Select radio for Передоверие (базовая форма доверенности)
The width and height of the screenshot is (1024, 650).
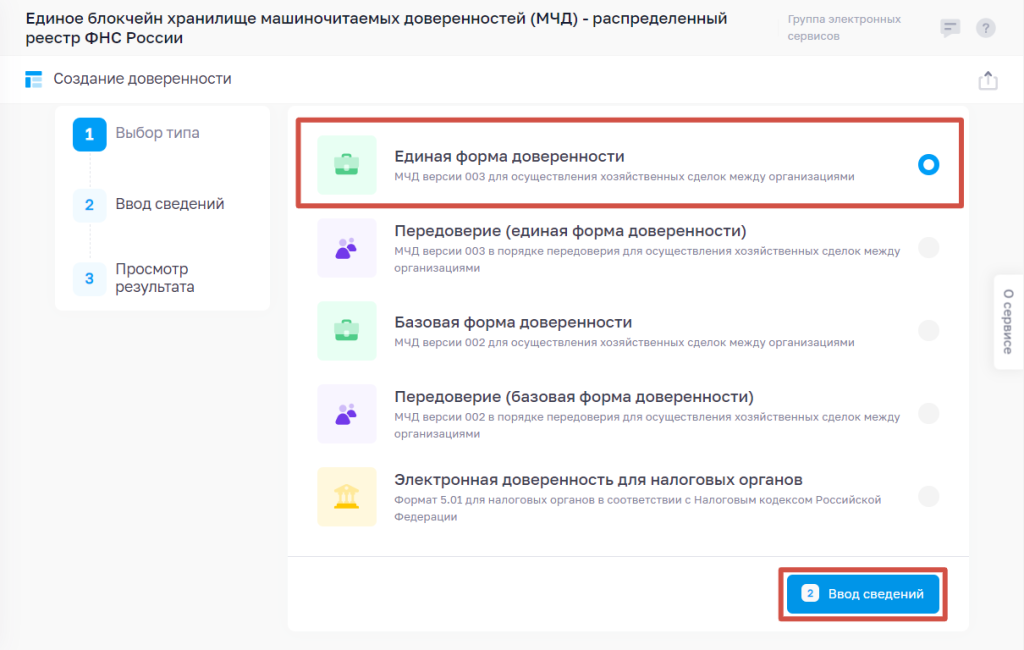928,414
